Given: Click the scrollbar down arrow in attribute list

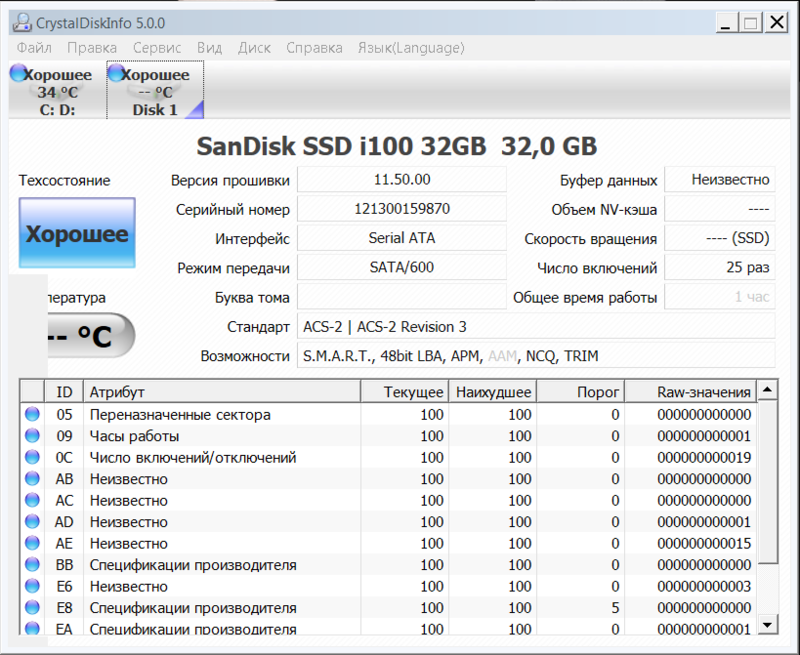Looking at the screenshot, I should pos(767,624).
